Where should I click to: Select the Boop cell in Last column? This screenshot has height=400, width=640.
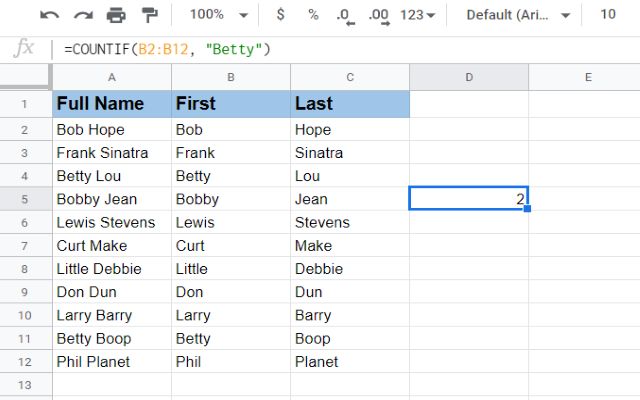coord(349,338)
